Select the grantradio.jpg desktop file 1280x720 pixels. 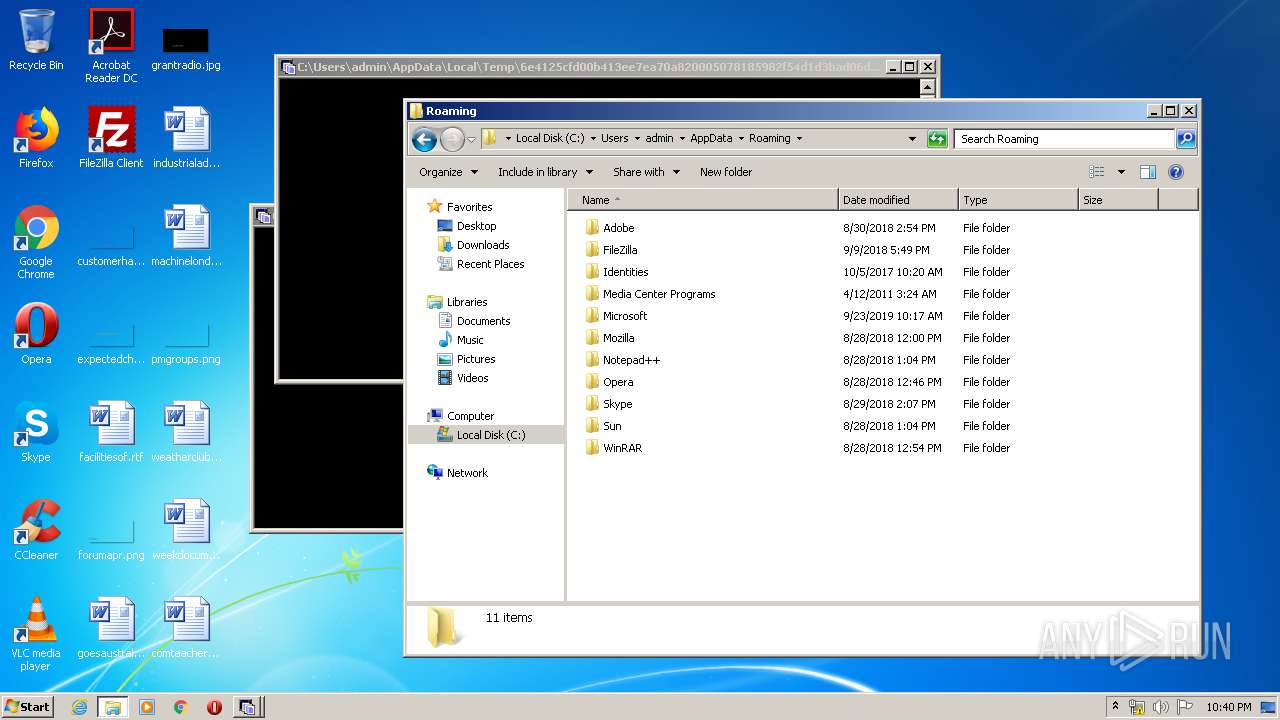(x=186, y=48)
